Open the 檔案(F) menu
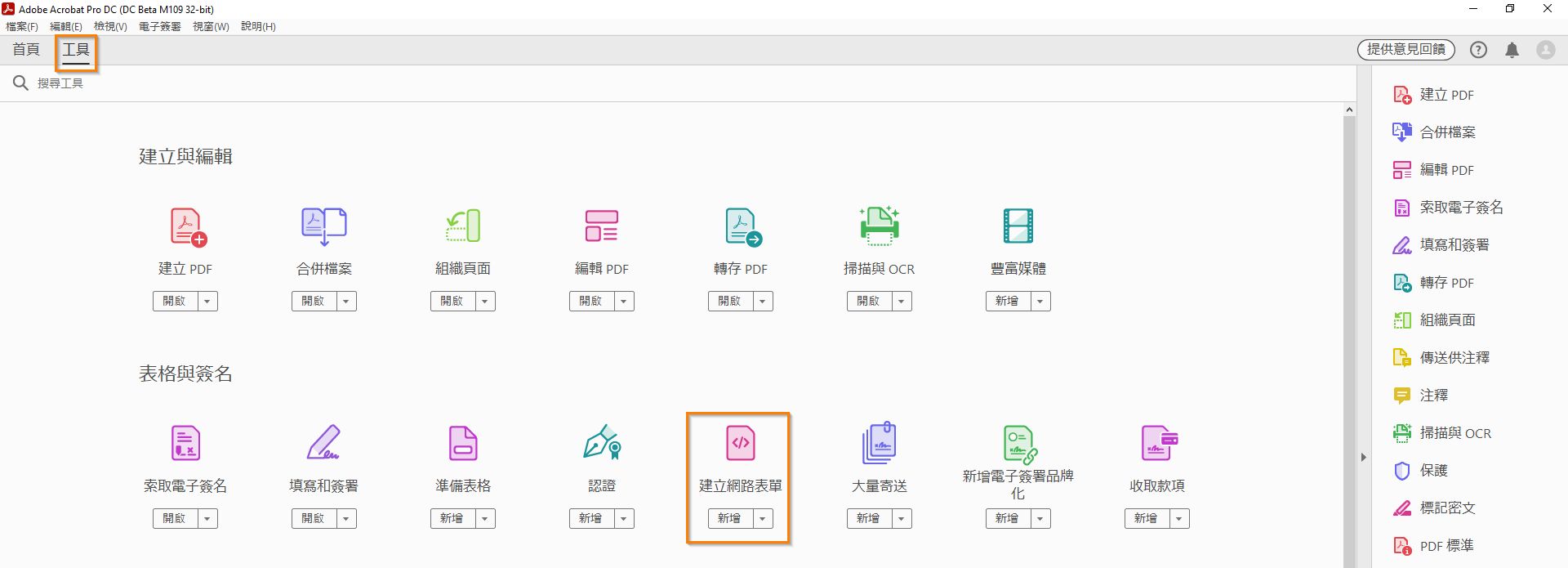 (22, 26)
